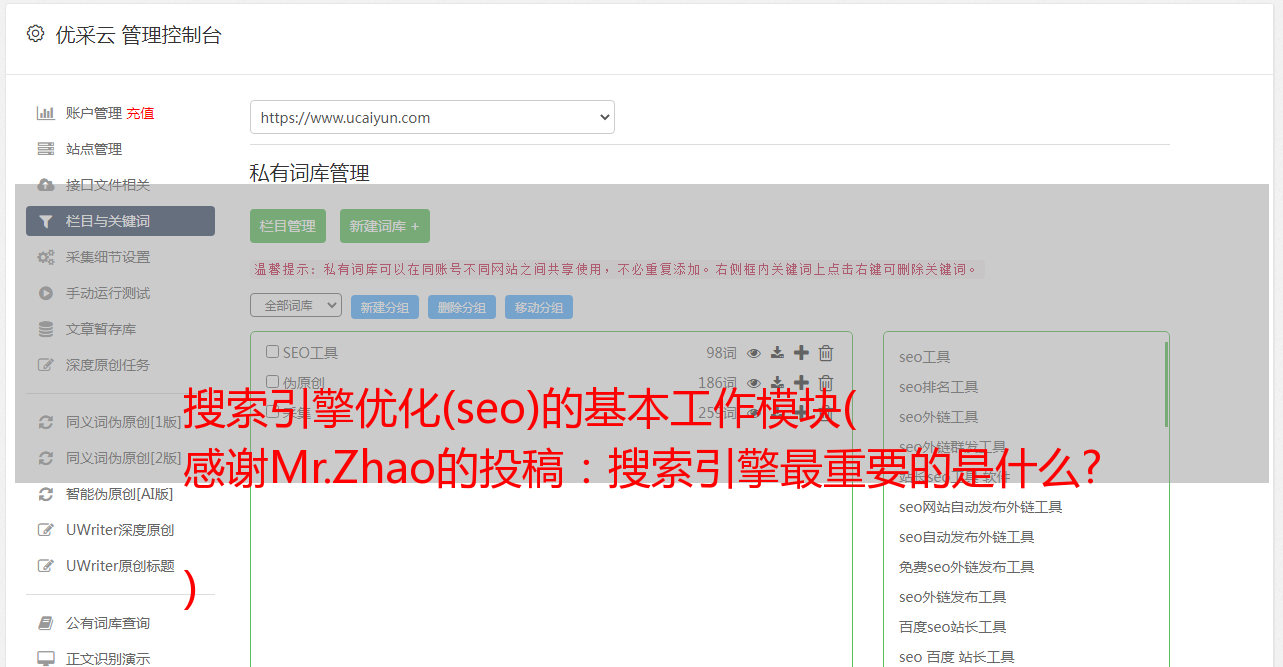Download the SEO工具 word library
Viewport: 1283px width, 667px height.
pos(777,353)
